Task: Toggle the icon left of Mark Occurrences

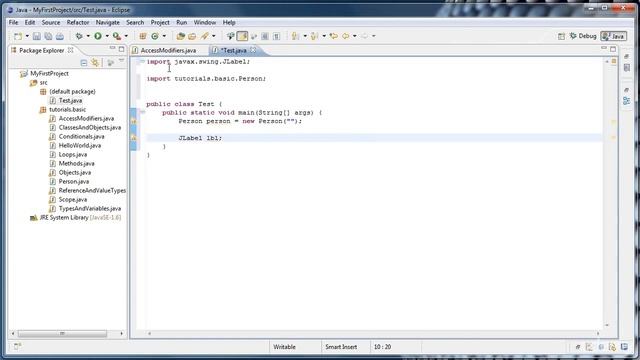Action: pyautogui.click(x=231, y=36)
